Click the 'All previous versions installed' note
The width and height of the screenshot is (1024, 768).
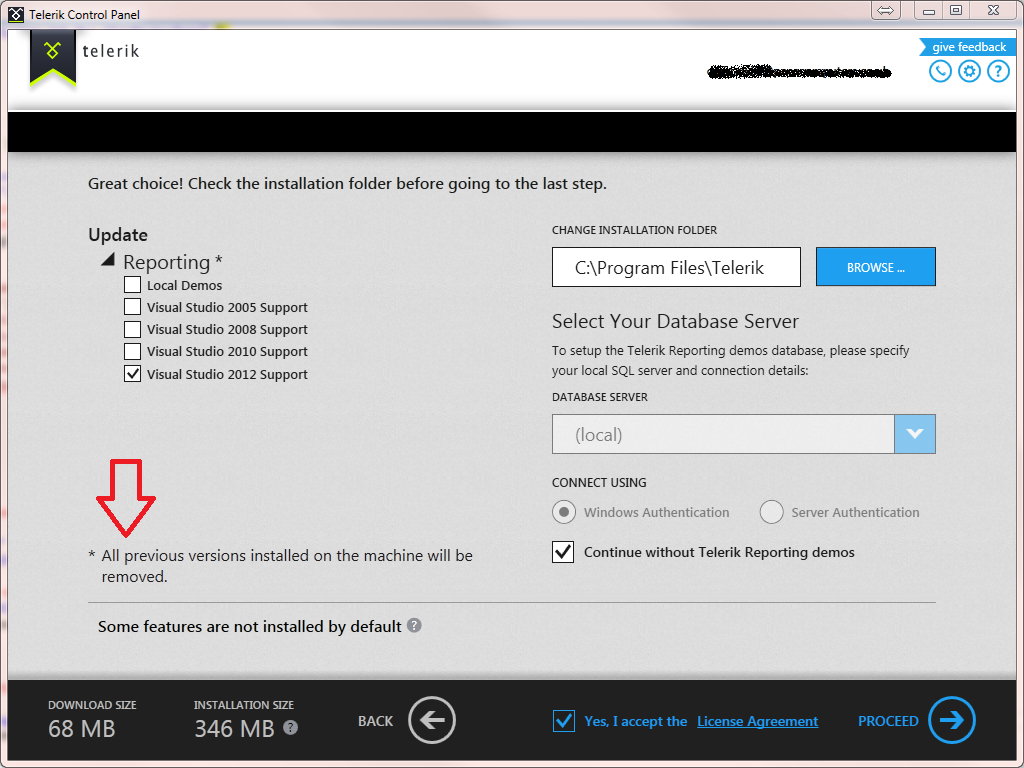pos(281,566)
